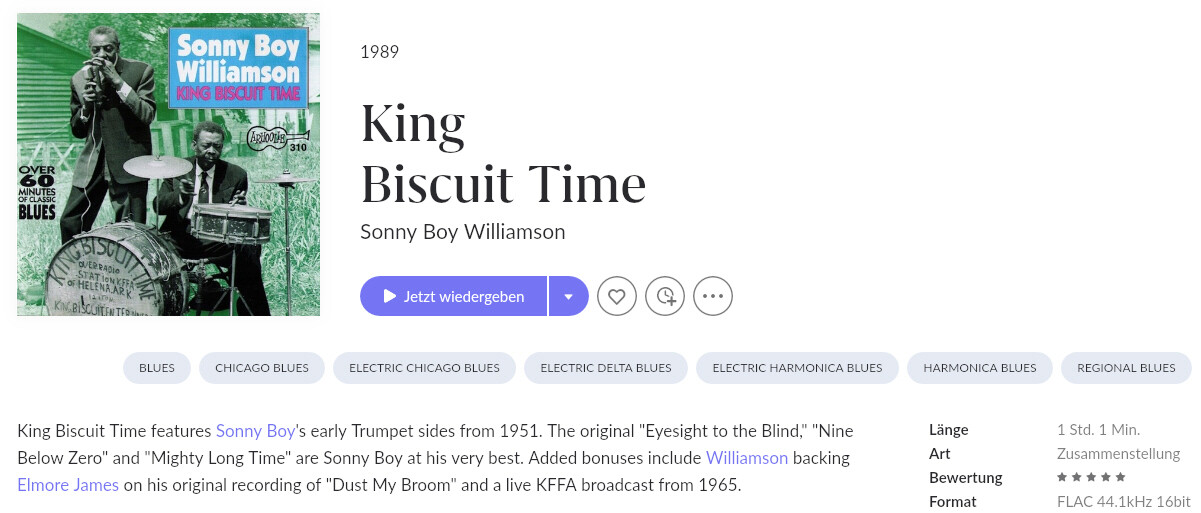Choose the ELECTRIC DELTA BLUES tag
1201x513 pixels.
point(606,368)
